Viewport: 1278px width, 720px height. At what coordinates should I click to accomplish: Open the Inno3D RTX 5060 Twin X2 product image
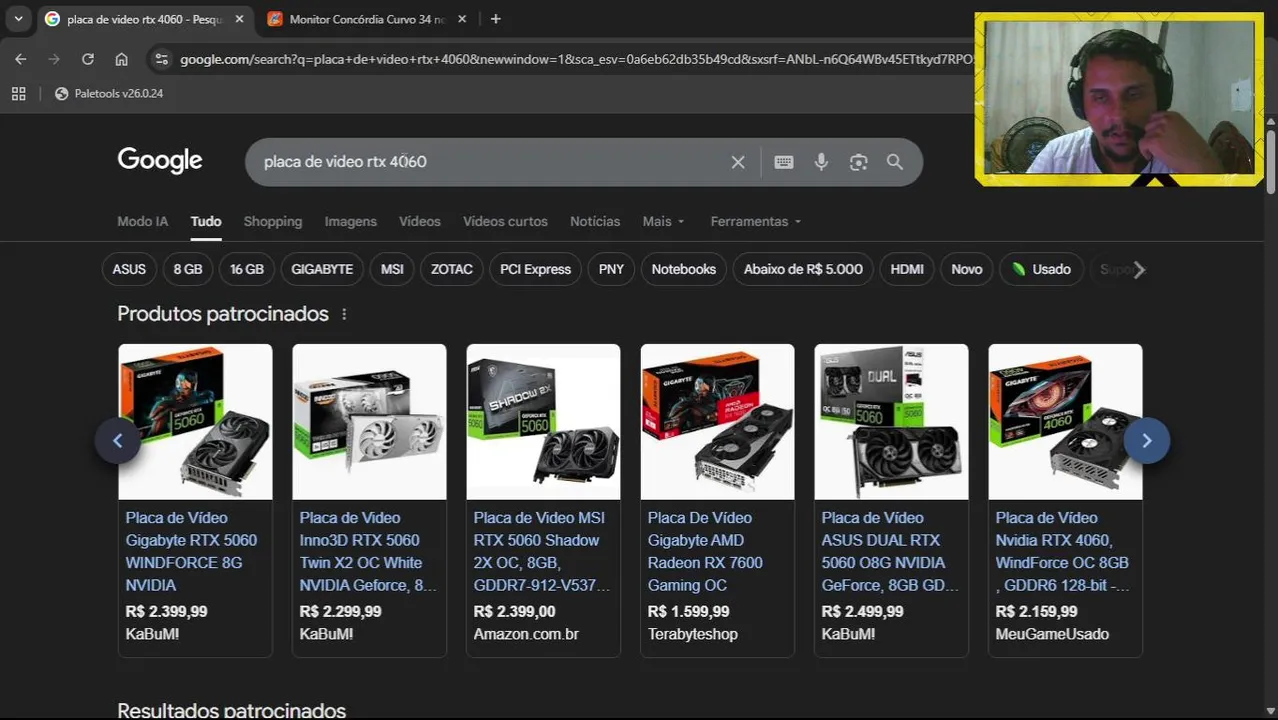[369, 422]
